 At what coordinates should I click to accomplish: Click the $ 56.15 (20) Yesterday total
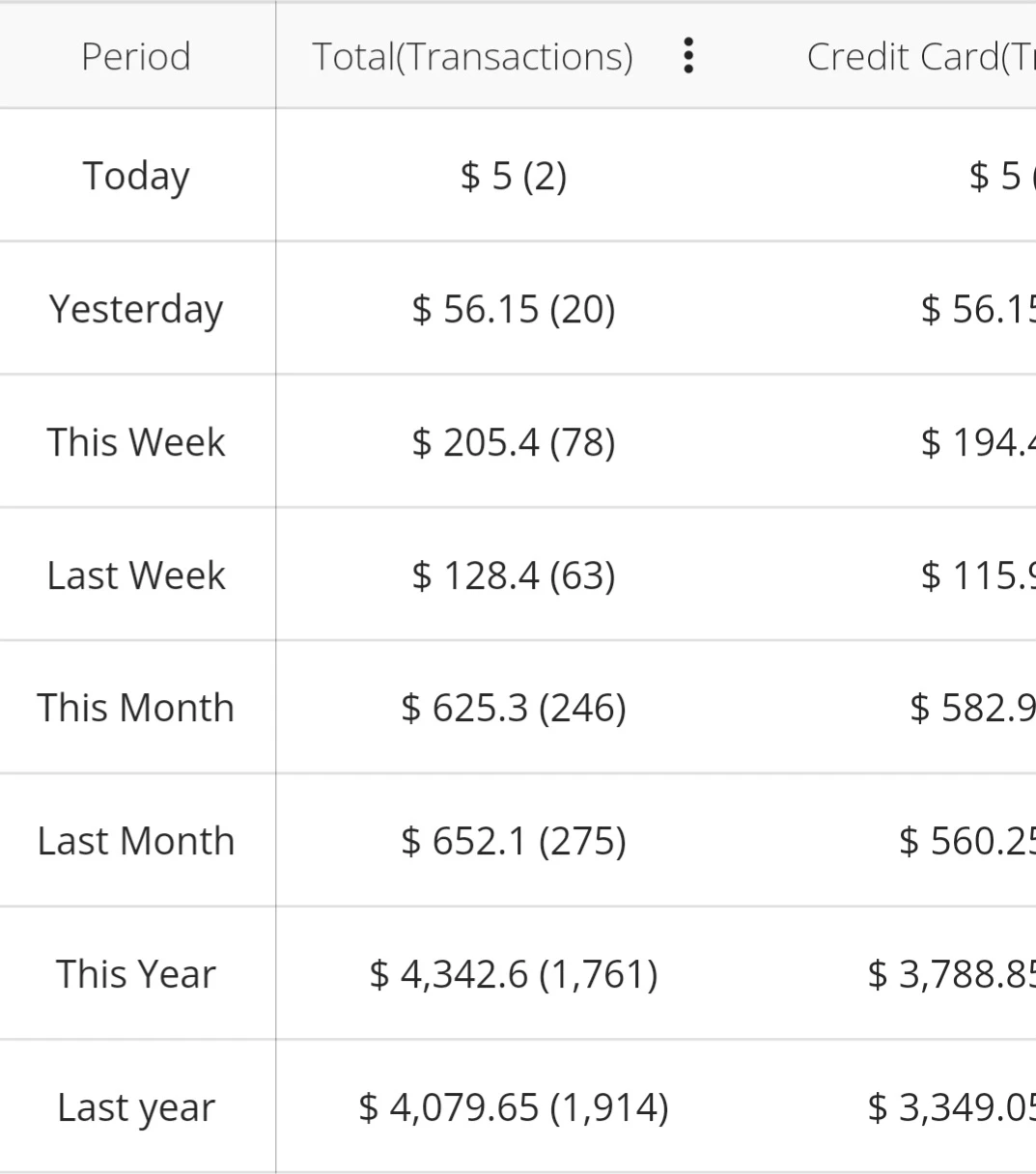tap(514, 309)
